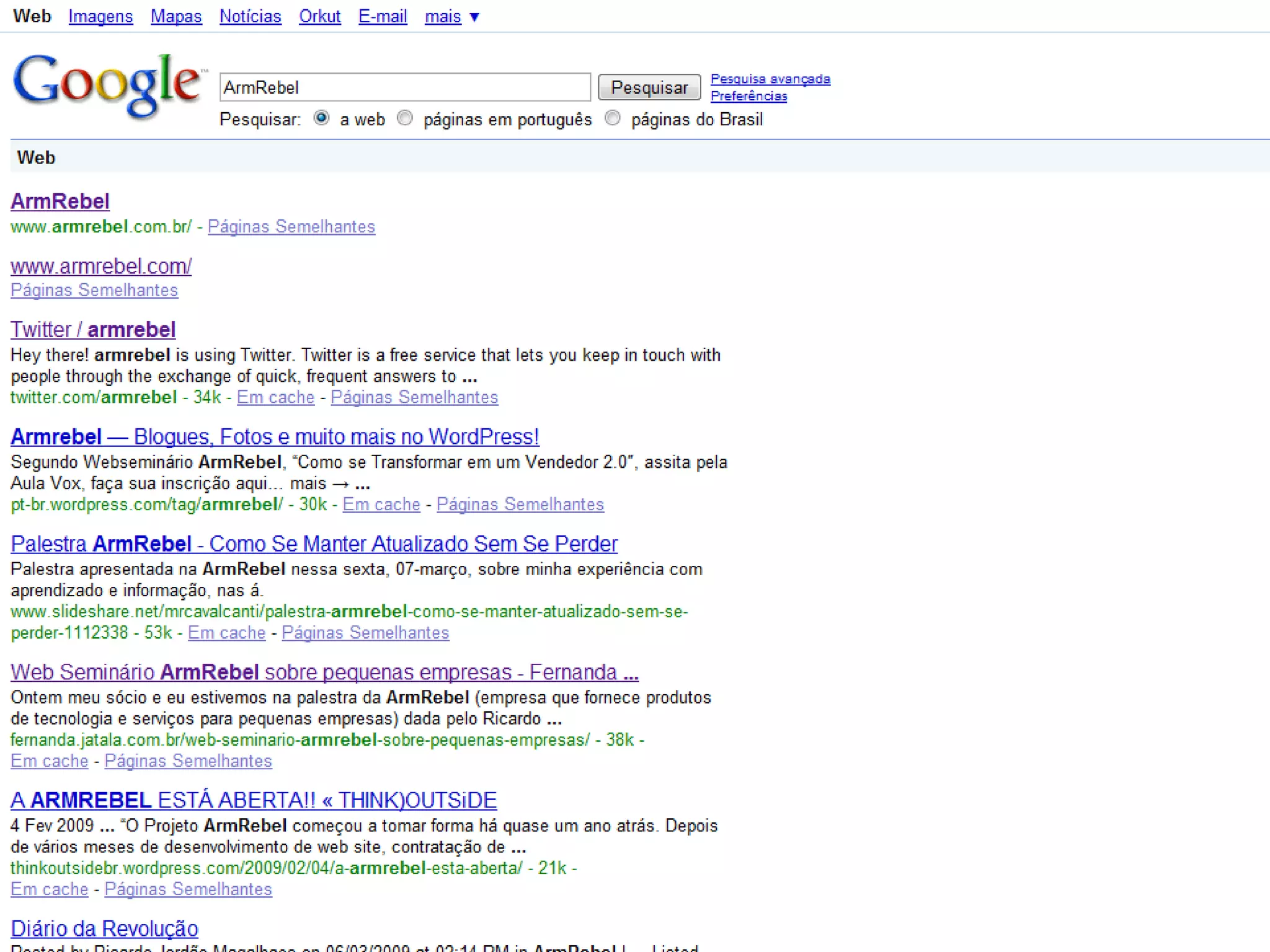The height and width of the screenshot is (952, 1270).
Task: Open 'Em cache' for twitter.com/armrebel result
Action: 275,397
